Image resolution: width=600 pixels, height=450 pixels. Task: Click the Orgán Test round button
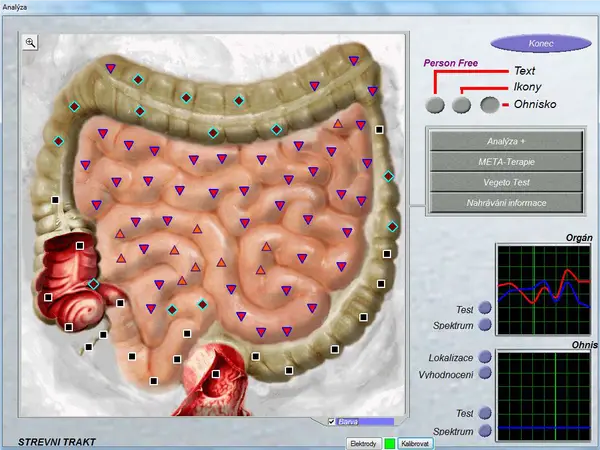[x=485, y=308]
